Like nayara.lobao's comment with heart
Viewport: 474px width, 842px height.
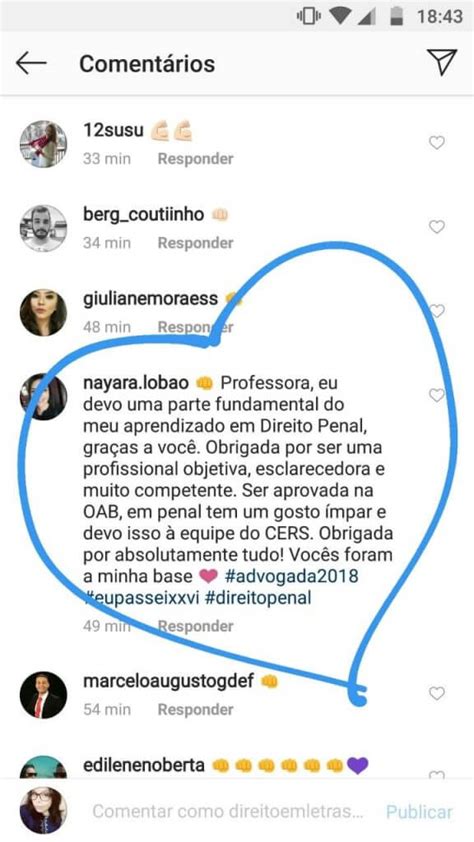[437, 395]
